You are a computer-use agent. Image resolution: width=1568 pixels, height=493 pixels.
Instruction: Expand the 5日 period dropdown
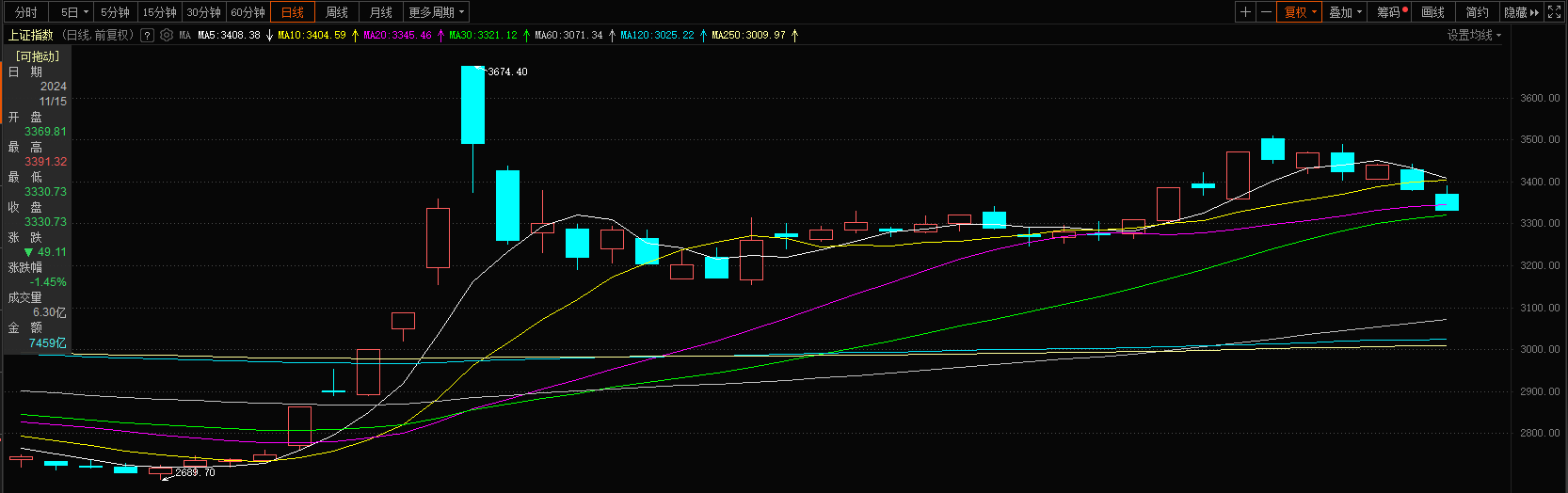(x=74, y=12)
